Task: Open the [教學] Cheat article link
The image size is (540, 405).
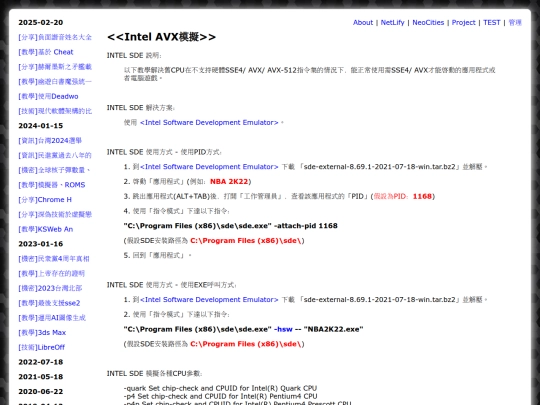Action: [46, 52]
